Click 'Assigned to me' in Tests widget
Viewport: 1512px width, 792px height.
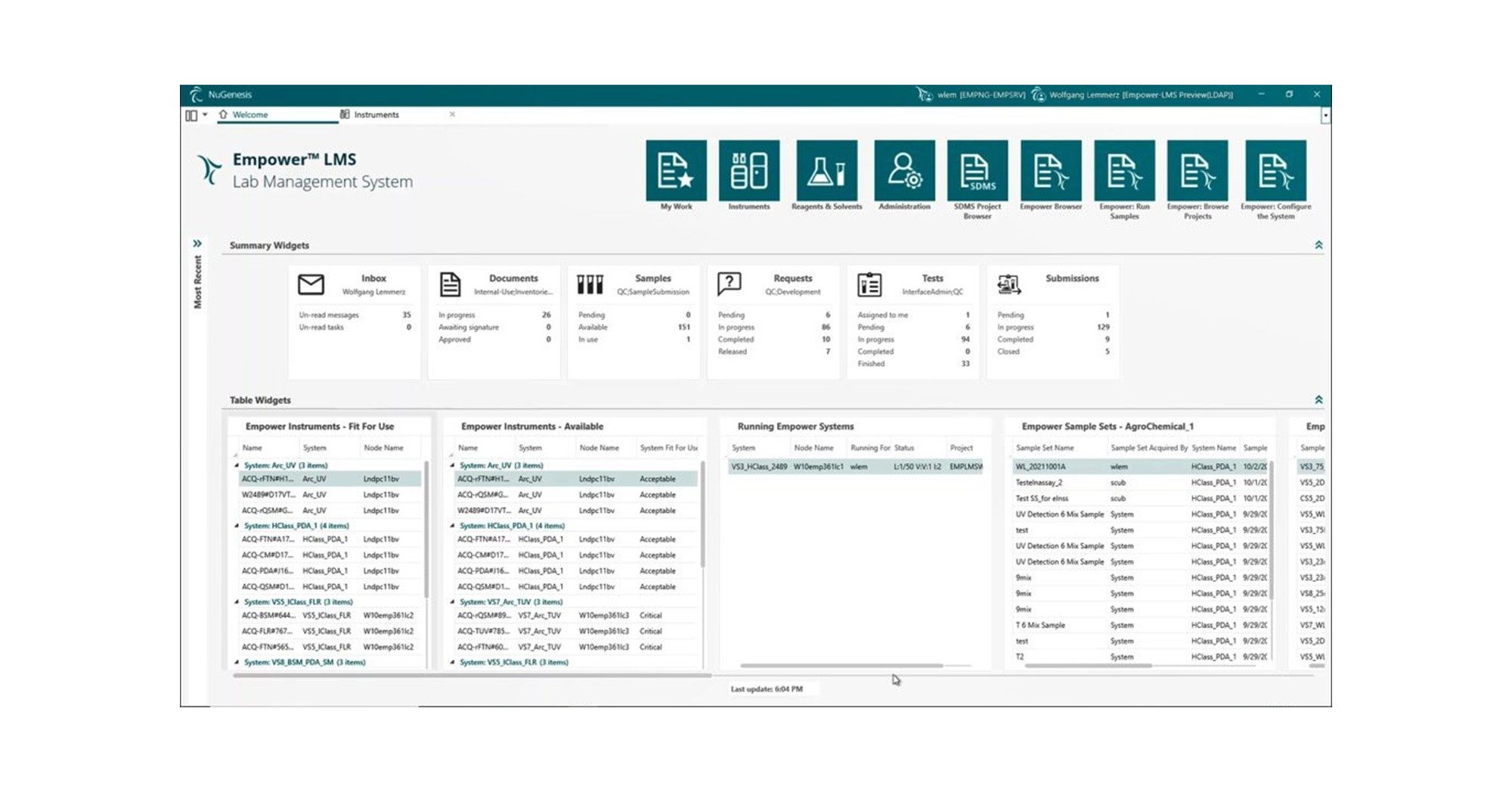[882, 315]
